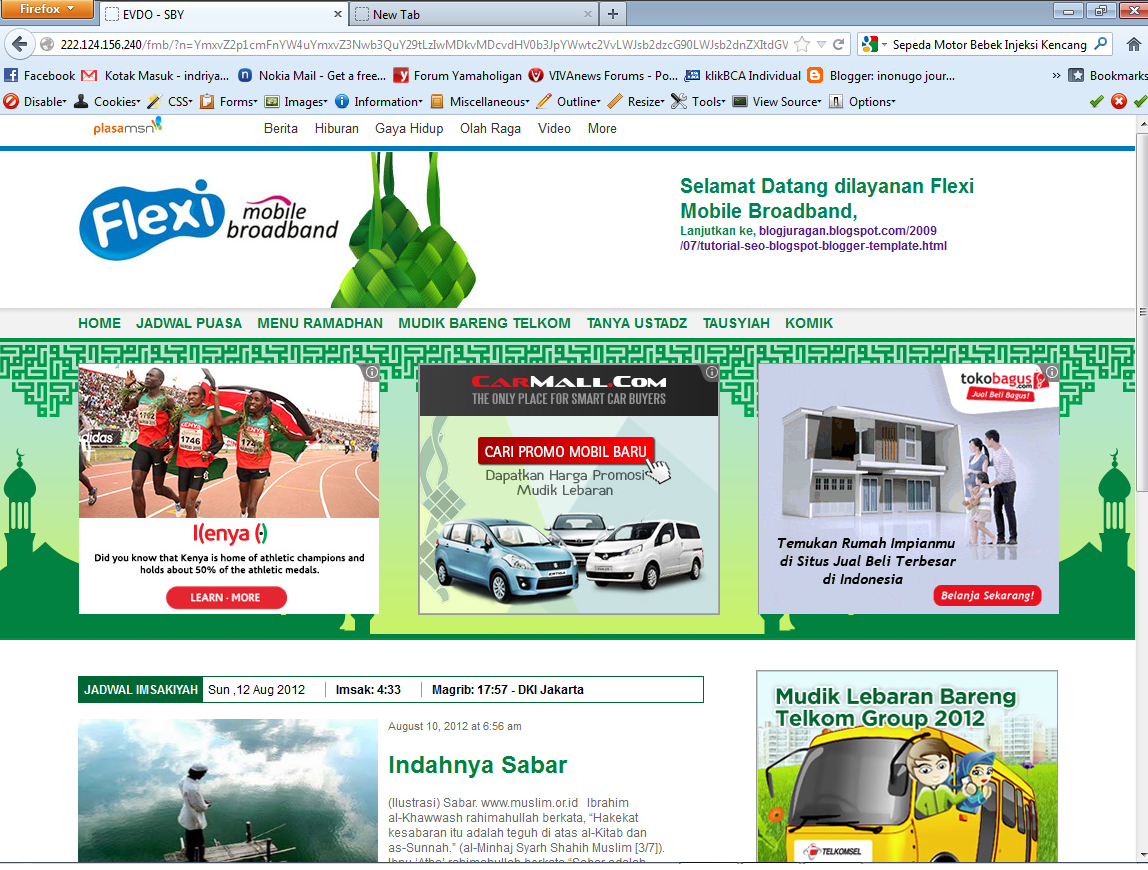The height and width of the screenshot is (870, 1148).
Task: Open the Options dropdown menu
Action: [x=862, y=102]
